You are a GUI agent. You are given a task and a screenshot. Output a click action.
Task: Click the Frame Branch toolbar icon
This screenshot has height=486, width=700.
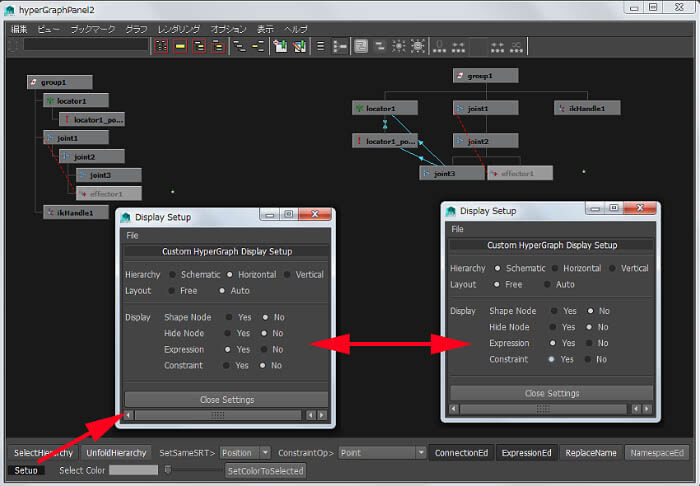click(x=218, y=46)
